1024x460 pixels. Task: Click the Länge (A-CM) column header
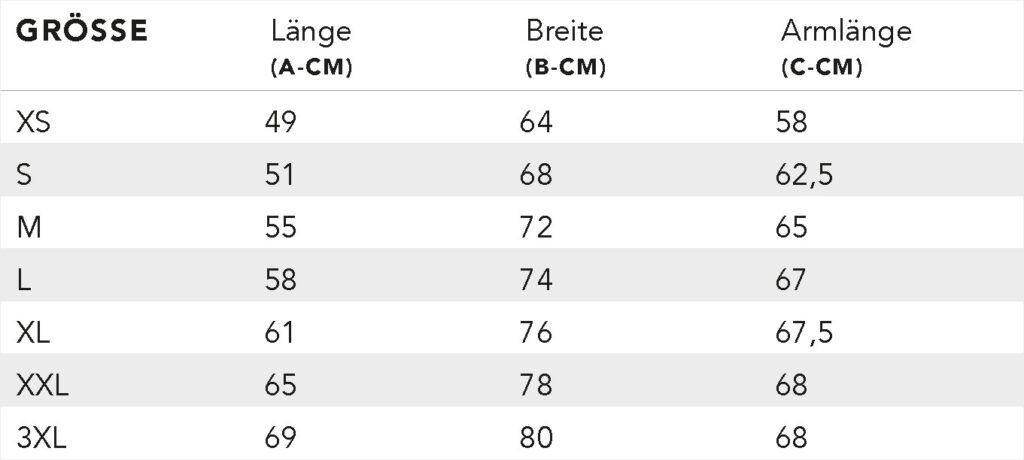click(311, 48)
